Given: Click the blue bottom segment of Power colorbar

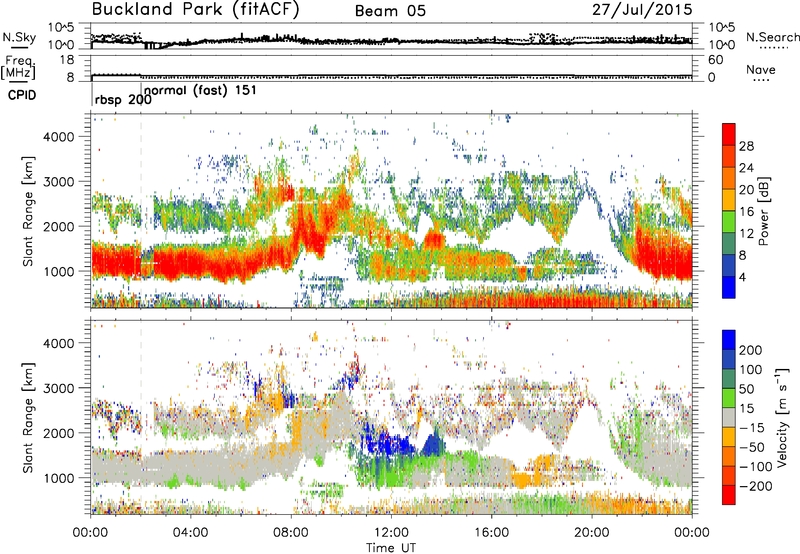Looking at the screenshot, I should tap(729, 287).
